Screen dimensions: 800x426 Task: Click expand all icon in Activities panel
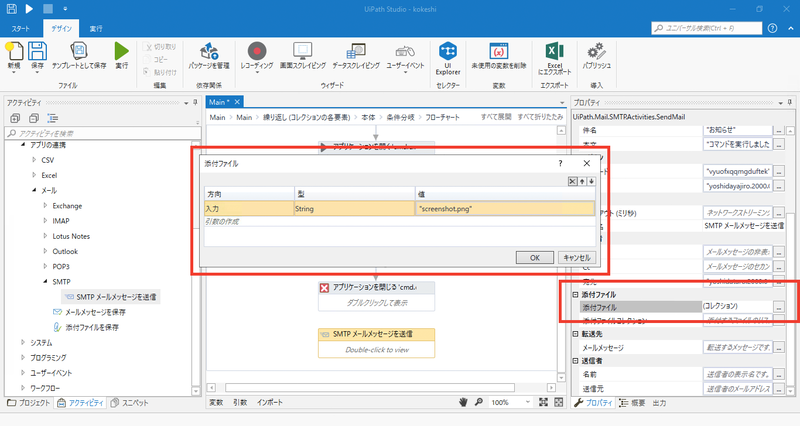[15, 118]
